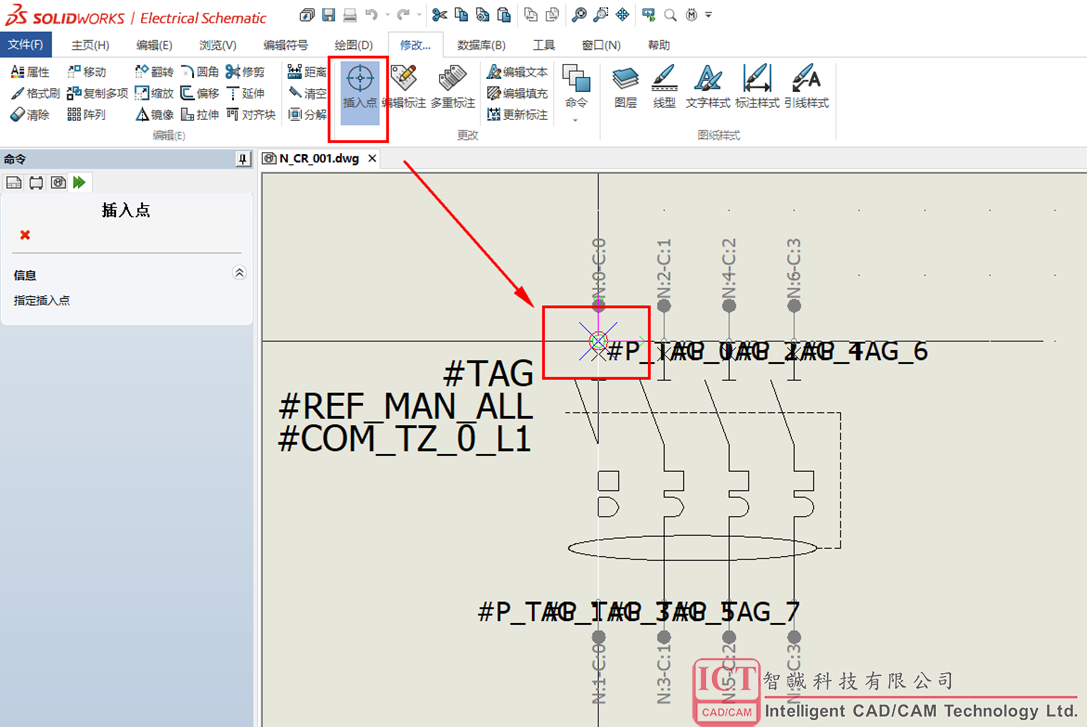Open the 标注样式 dimension style settings
Image resolution: width=1087 pixels, height=727 pixels.
tap(757, 87)
